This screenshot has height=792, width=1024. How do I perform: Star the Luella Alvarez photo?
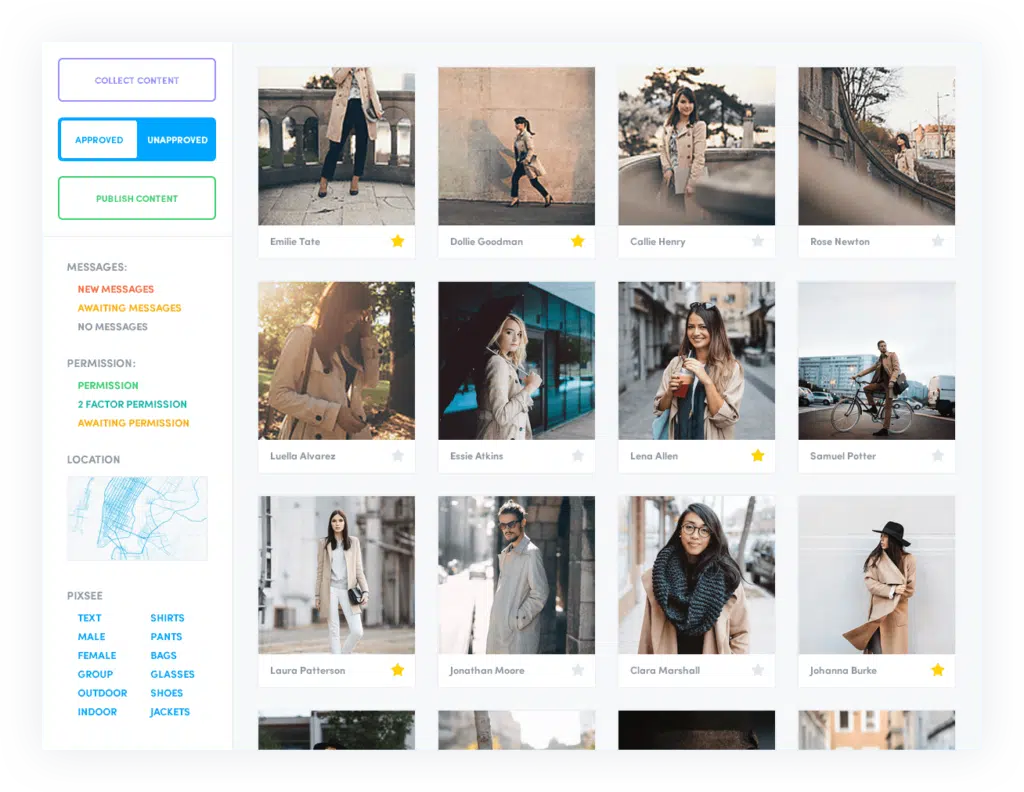[x=397, y=456]
